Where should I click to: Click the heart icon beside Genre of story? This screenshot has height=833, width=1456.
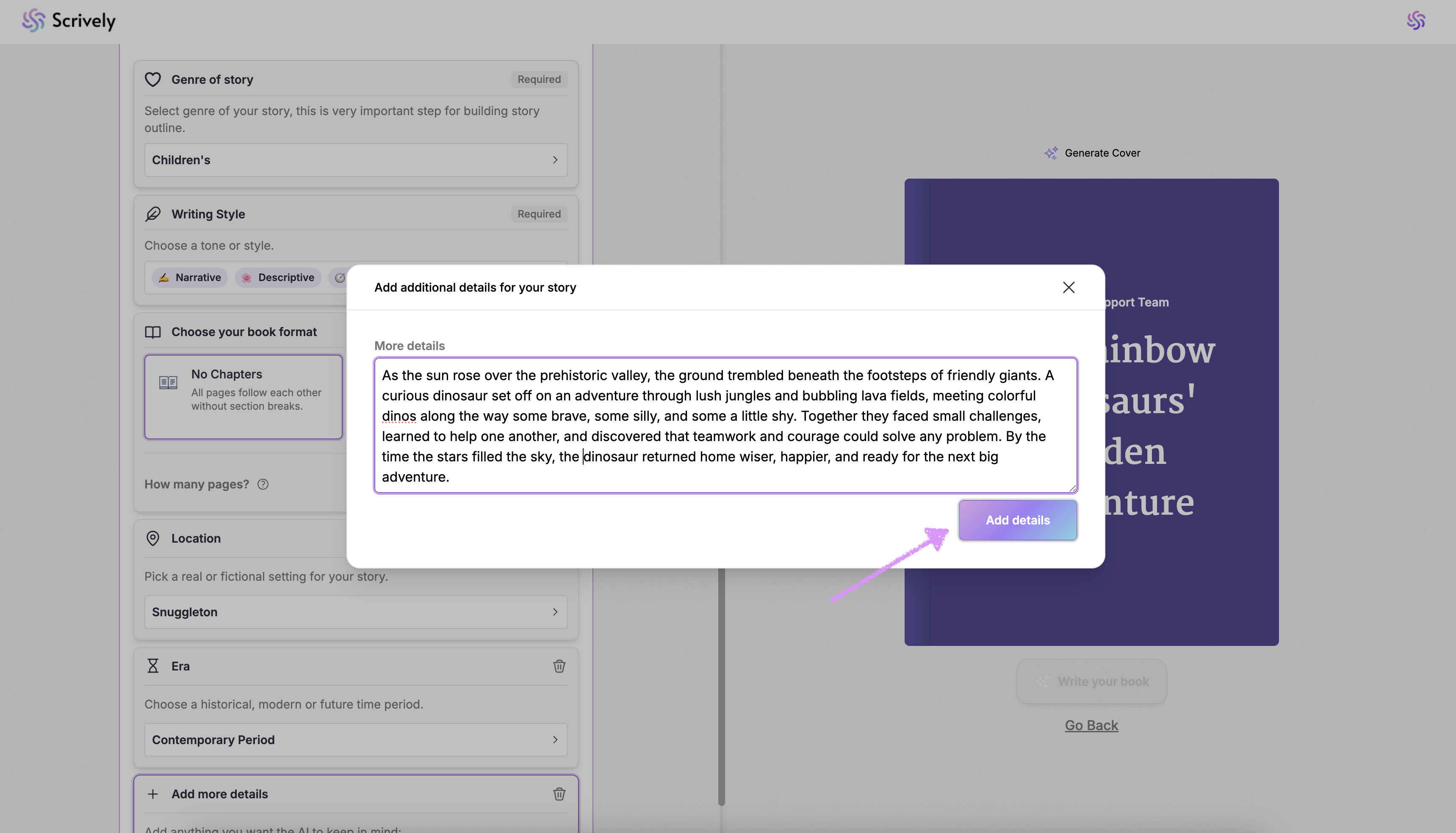point(153,80)
